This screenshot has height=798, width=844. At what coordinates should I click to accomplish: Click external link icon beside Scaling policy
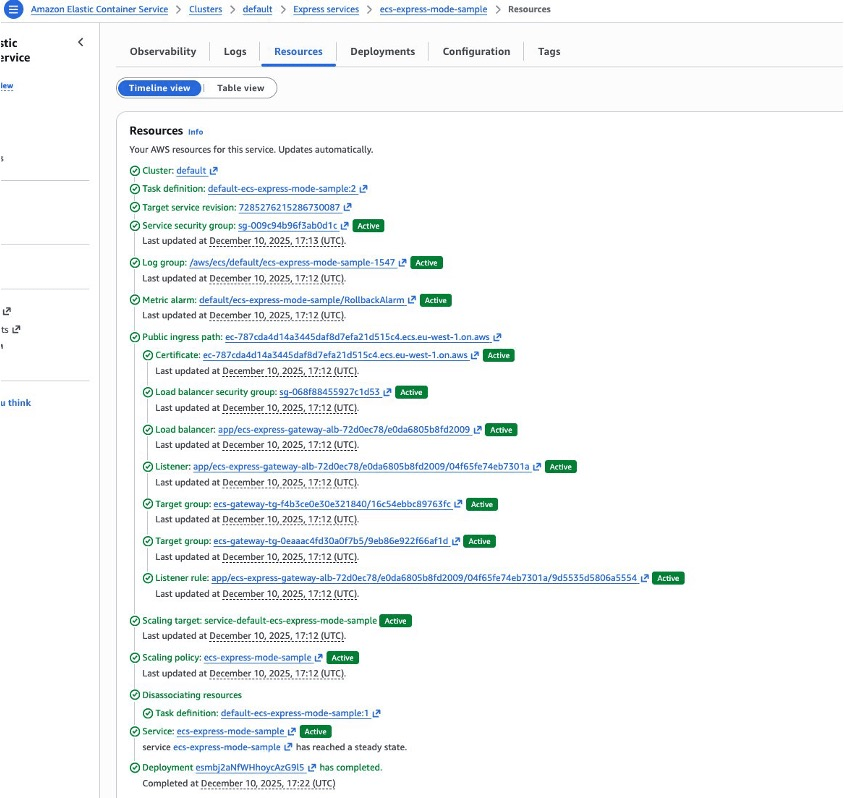pos(319,658)
